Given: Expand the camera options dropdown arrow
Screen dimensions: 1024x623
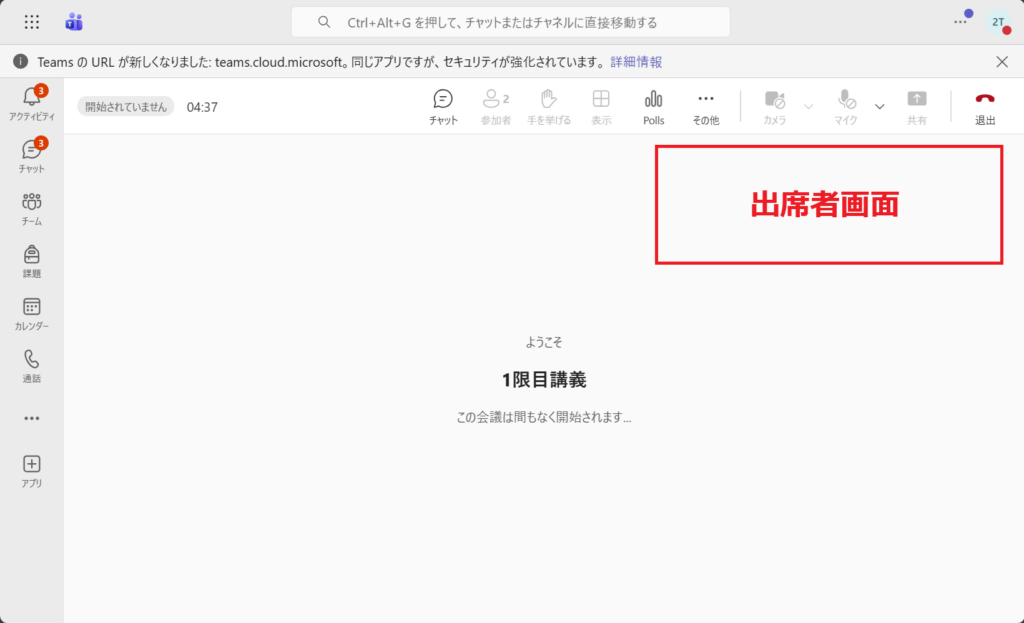Looking at the screenshot, I should [809, 106].
